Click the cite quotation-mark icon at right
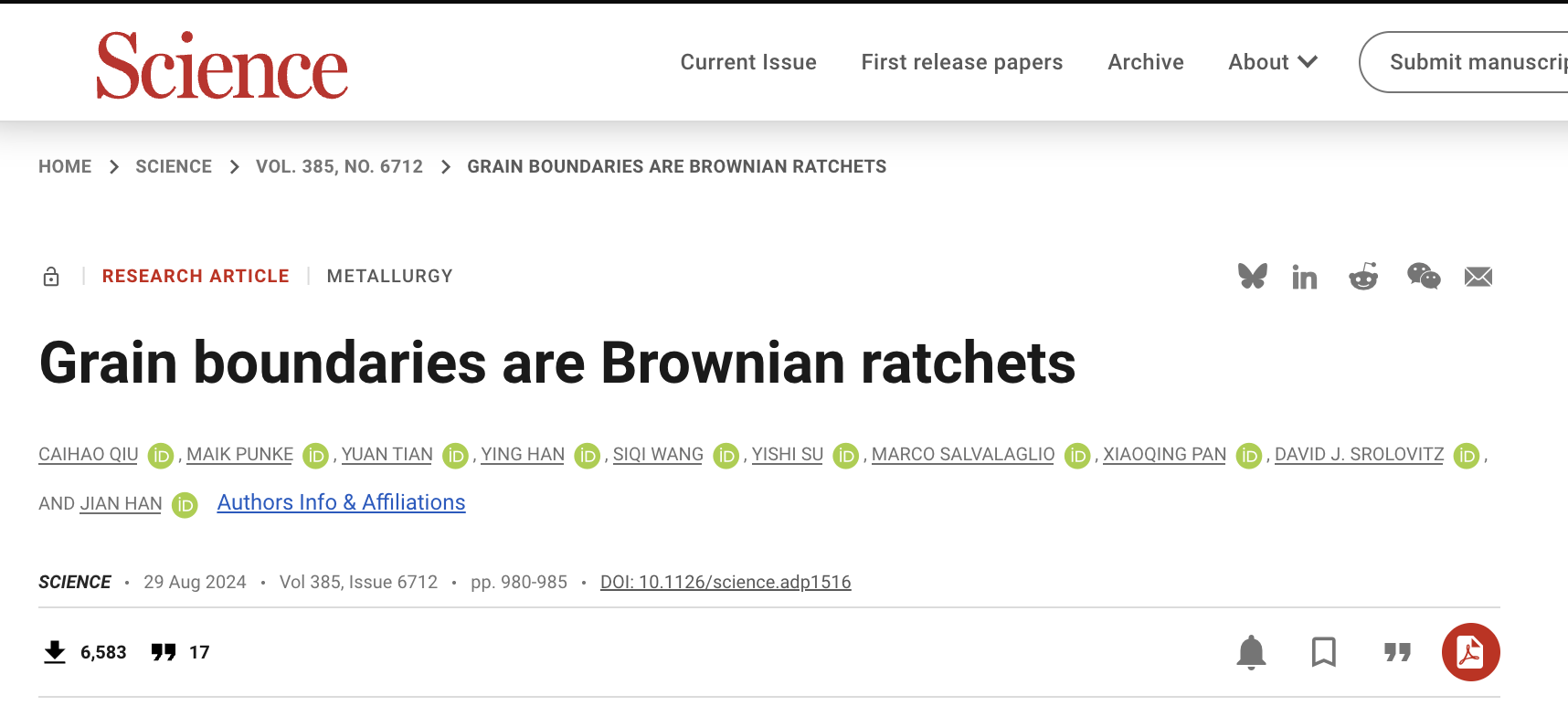The height and width of the screenshot is (727, 1568). pos(1397,652)
